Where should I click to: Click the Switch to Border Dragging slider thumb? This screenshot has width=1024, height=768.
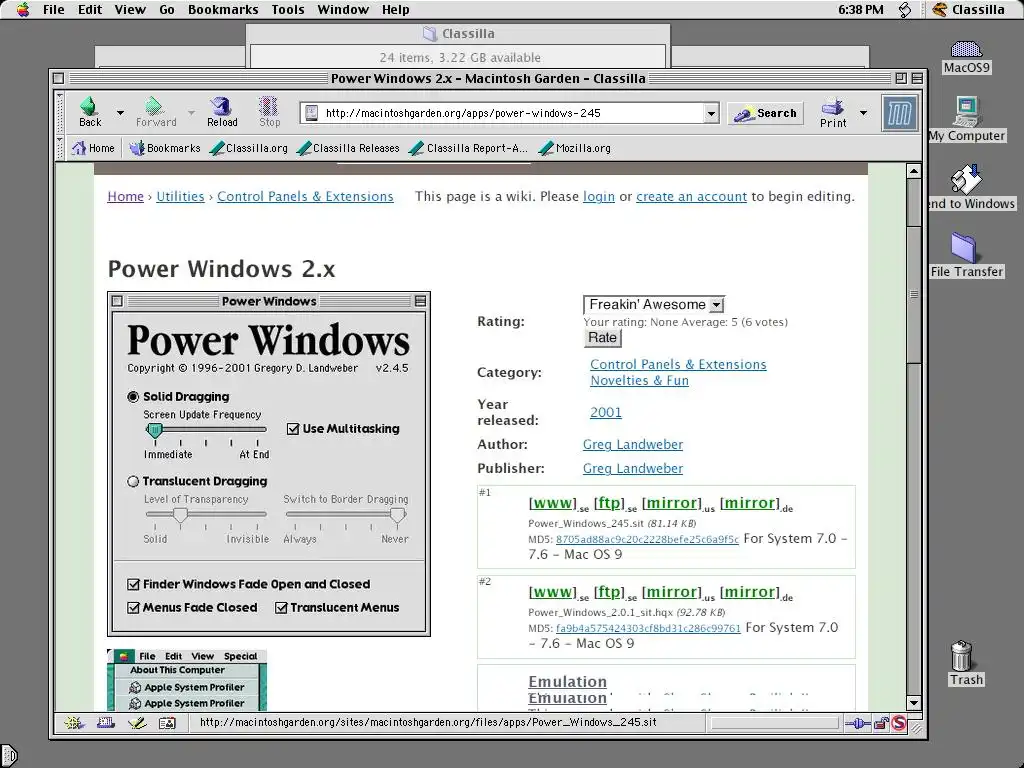click(x=397, y=515)
